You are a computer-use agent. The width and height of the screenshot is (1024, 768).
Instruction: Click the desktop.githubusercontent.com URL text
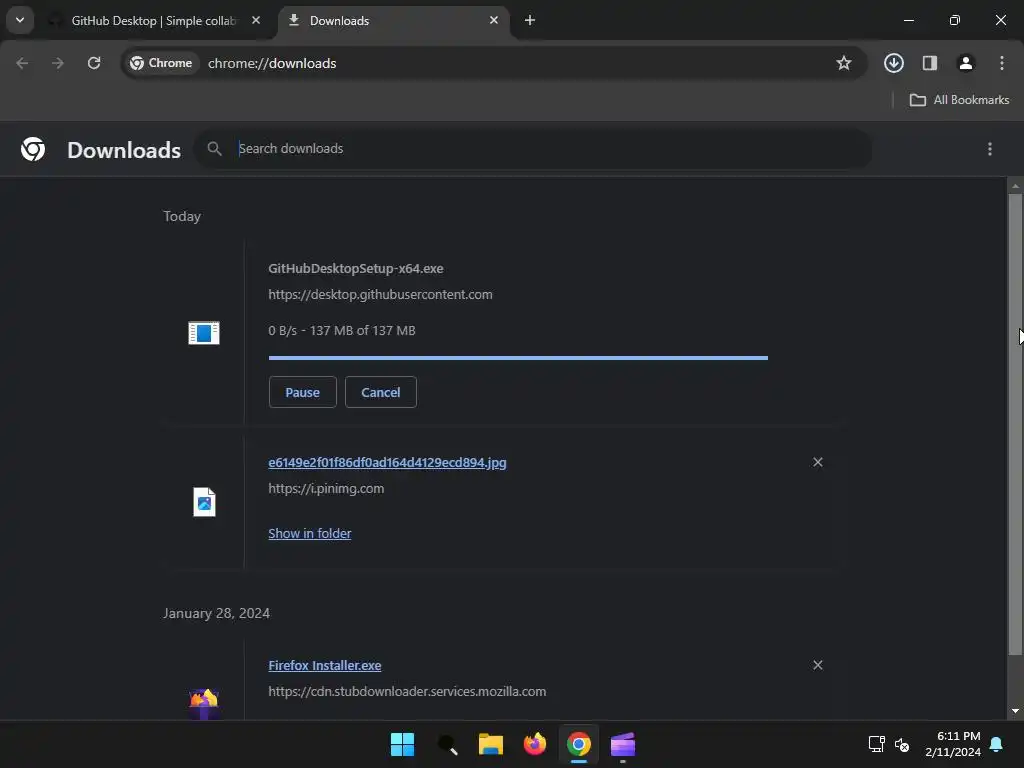tap(380, 295)
